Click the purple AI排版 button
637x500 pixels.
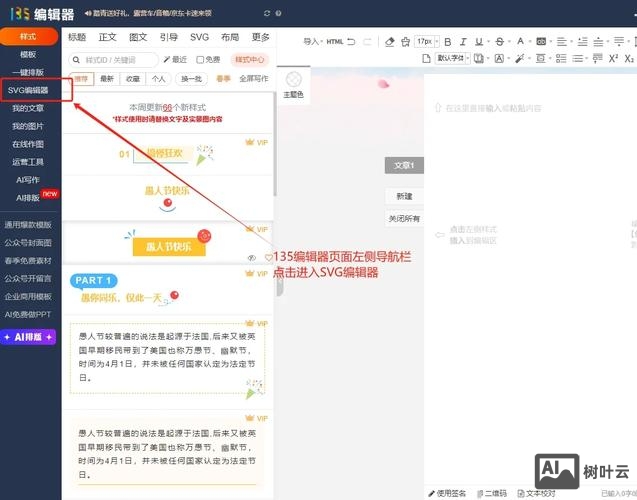coord(28,337)
